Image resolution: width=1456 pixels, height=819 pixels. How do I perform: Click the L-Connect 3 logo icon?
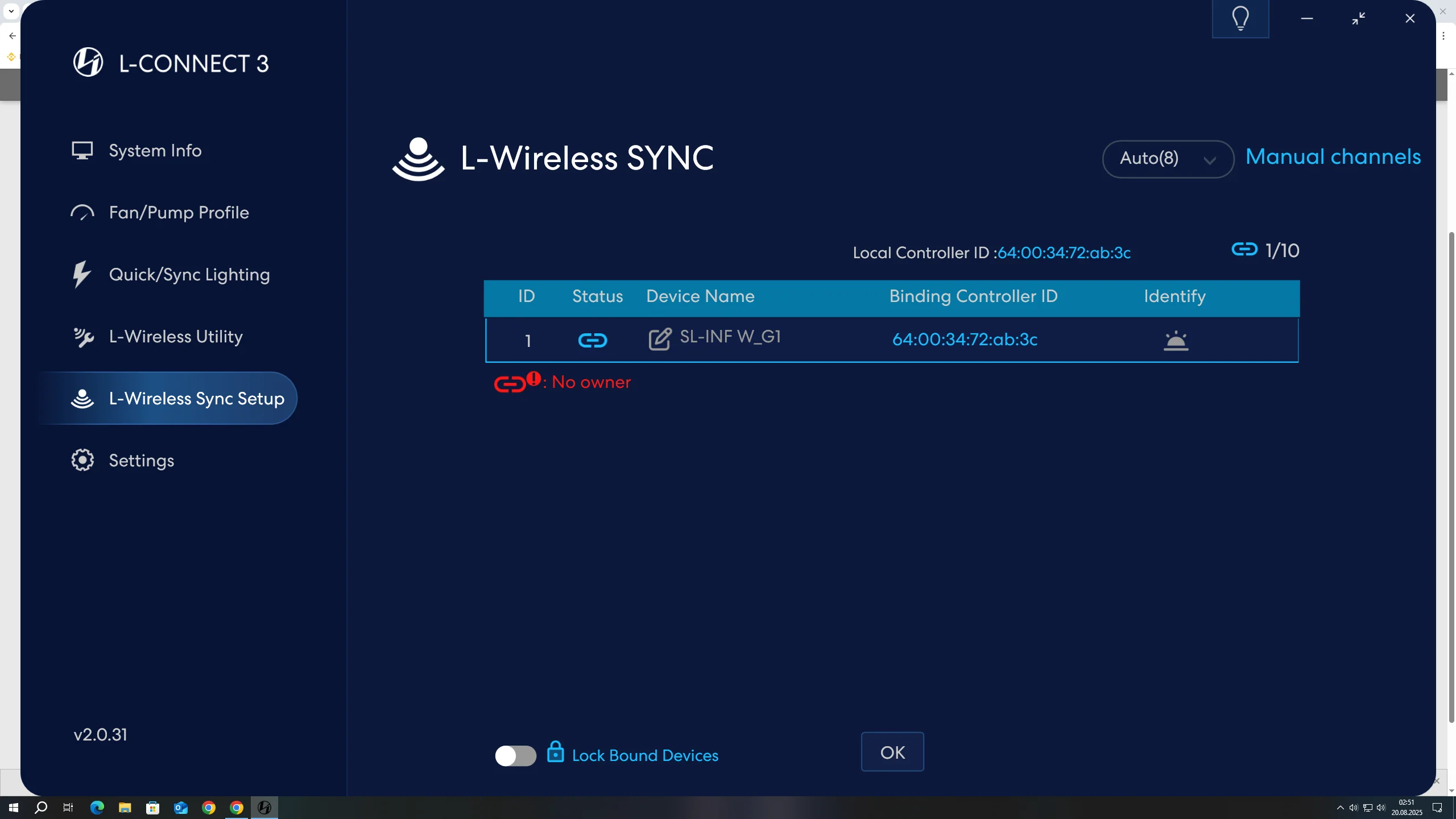coord(88,63)
